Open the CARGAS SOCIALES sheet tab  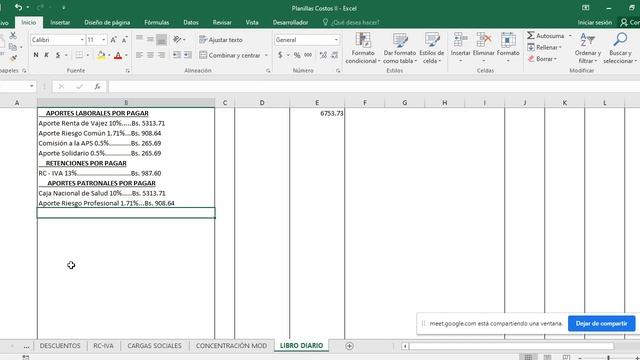pyautogui.click(x=154, y=346)
